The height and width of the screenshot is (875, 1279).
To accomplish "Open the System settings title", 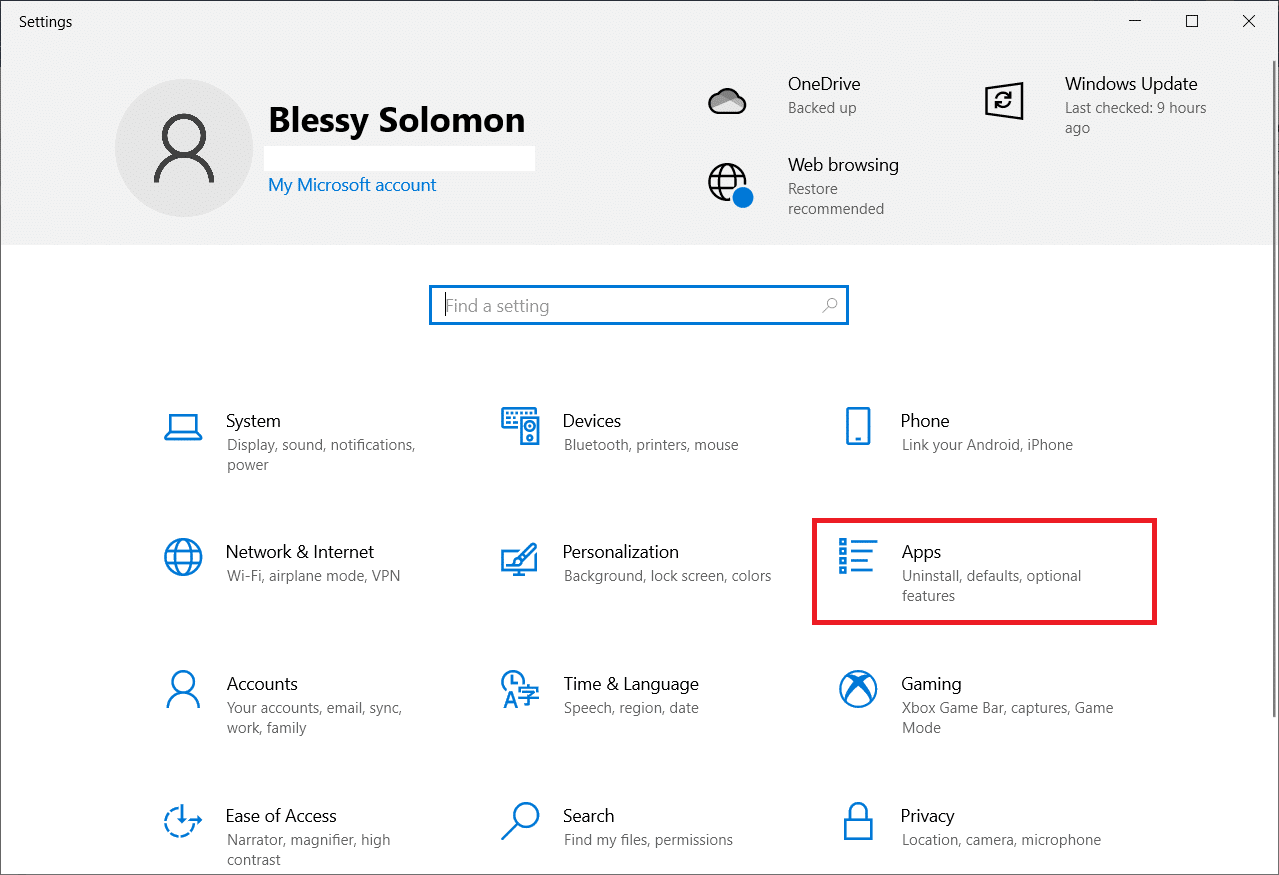I will point(253,421).
